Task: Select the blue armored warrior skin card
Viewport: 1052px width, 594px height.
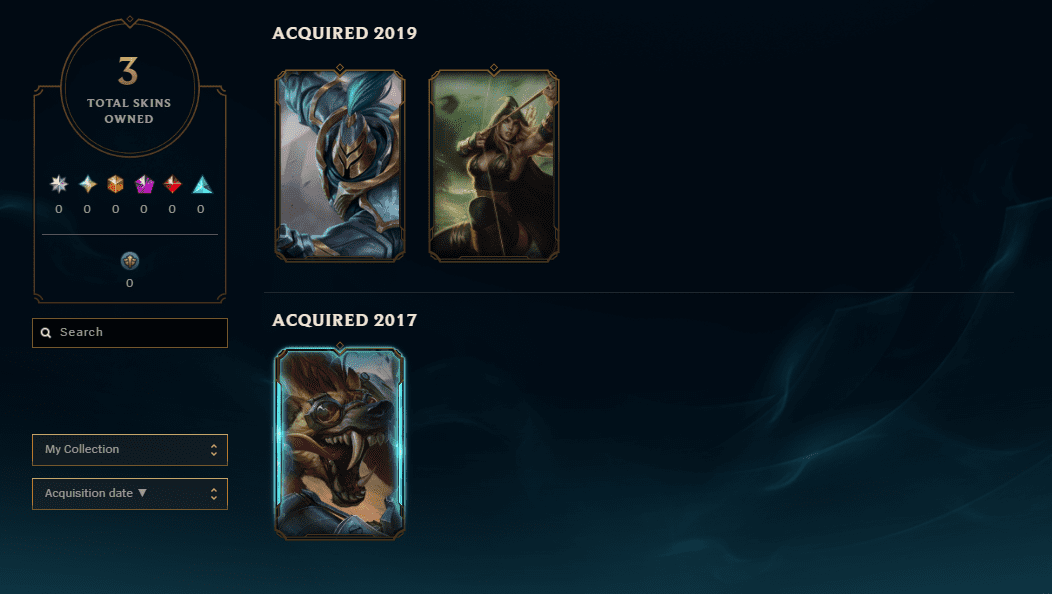Action: 339,165
